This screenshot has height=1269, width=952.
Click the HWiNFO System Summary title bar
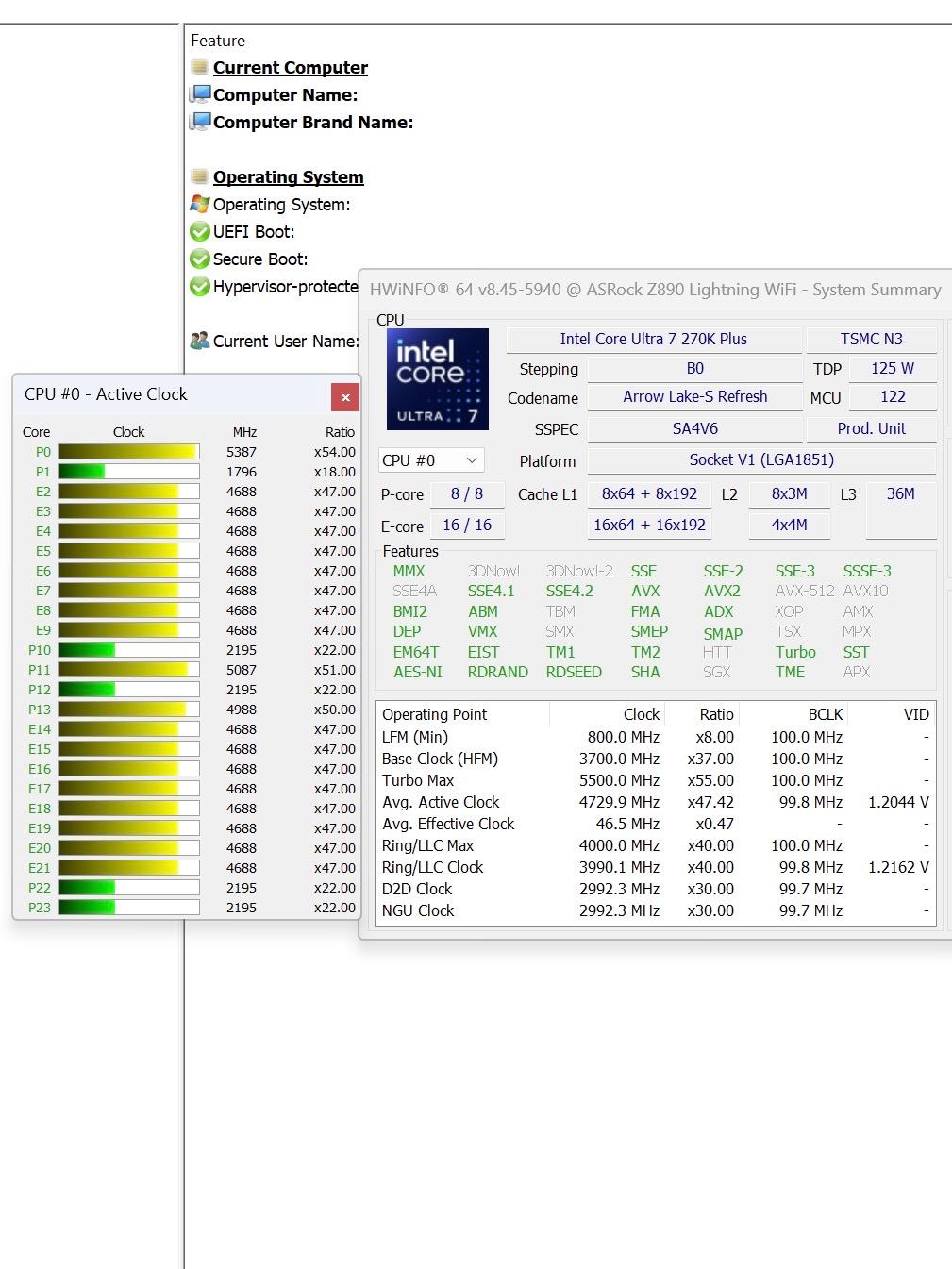point(656,290)
